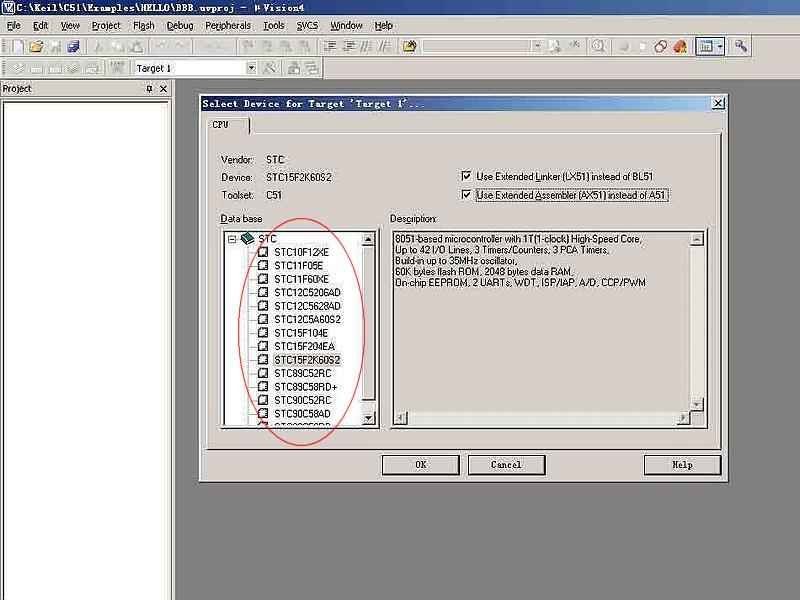Image resolution: width=800 pixels, height=600 pixels.
Task: Click the Save All toolbar icon
Action: click(x=74, y=47)
